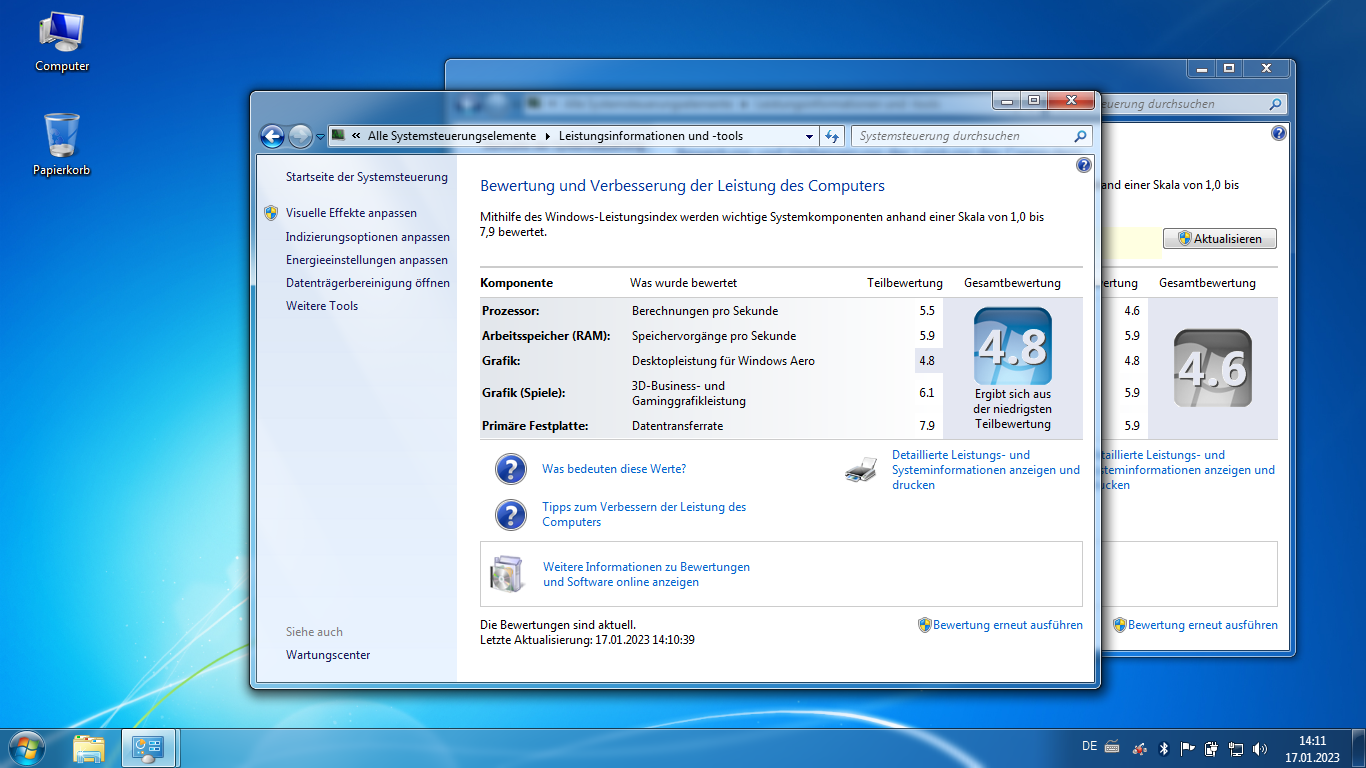The width and height of the screenshot is (1366, 768).
Task: Select the Papierkorb desktop icon
Action: (x=62, y=145)
